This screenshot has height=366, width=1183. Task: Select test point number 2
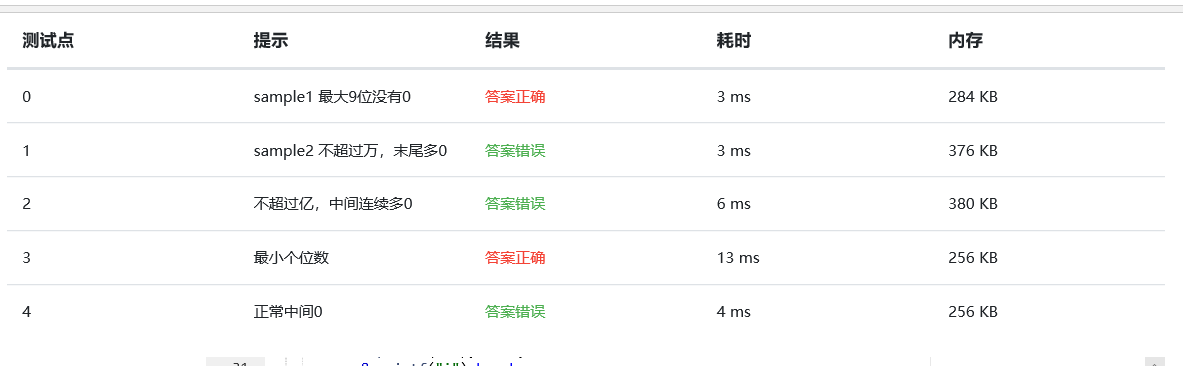point(27,204)
